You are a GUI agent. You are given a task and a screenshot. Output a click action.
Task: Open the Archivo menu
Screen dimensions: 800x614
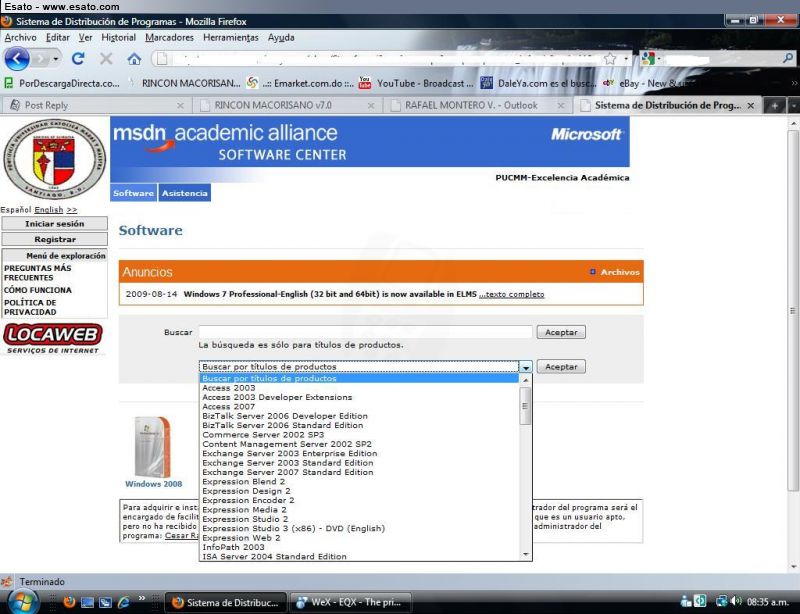coord(20,38)
